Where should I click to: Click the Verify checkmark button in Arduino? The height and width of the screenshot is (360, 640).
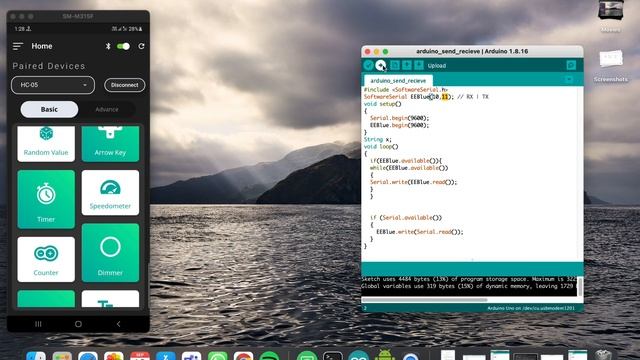(368, 65)
